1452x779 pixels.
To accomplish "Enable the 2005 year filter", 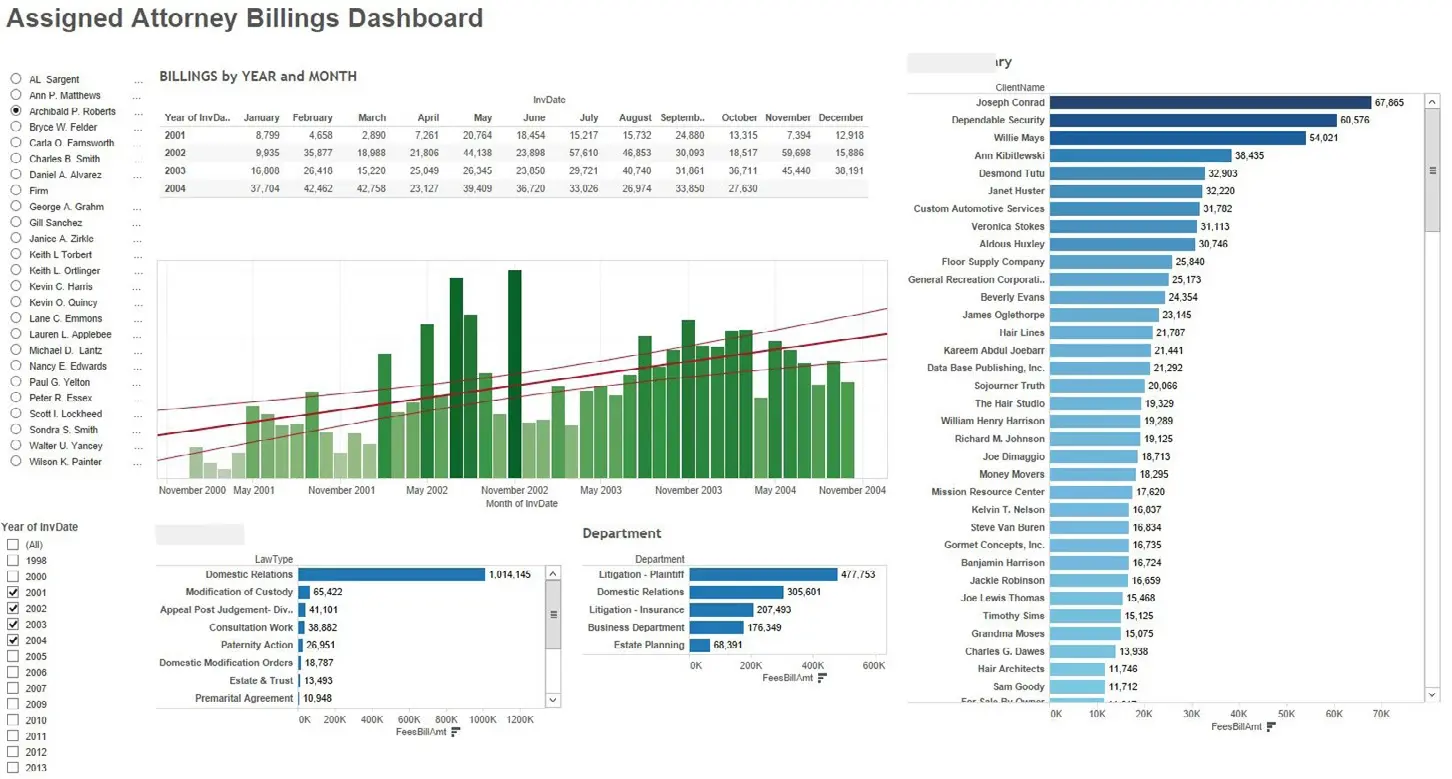I will pyautogui.click(x=13, y=657).
